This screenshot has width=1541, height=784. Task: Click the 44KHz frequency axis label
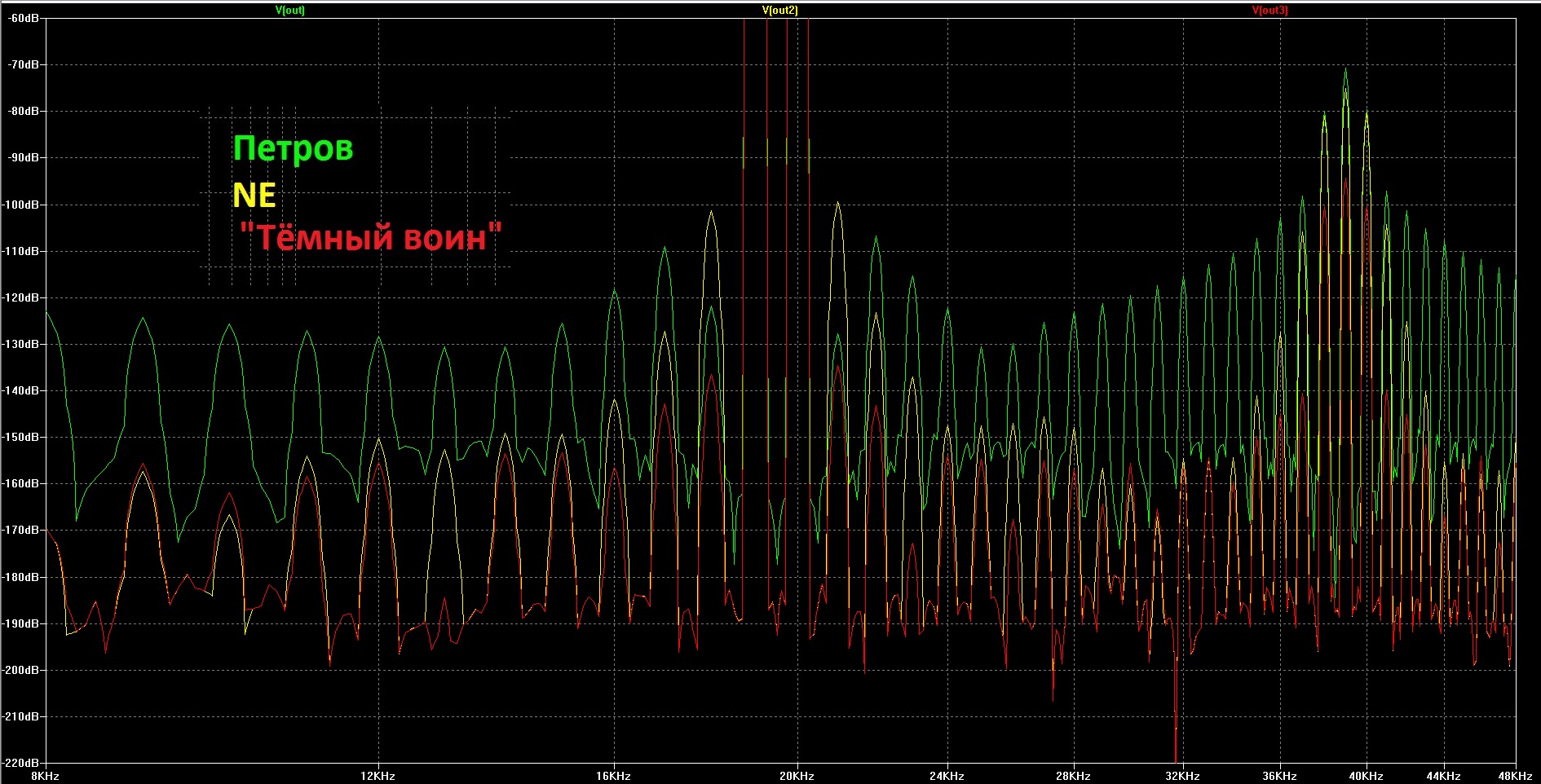pos(1443,777)
